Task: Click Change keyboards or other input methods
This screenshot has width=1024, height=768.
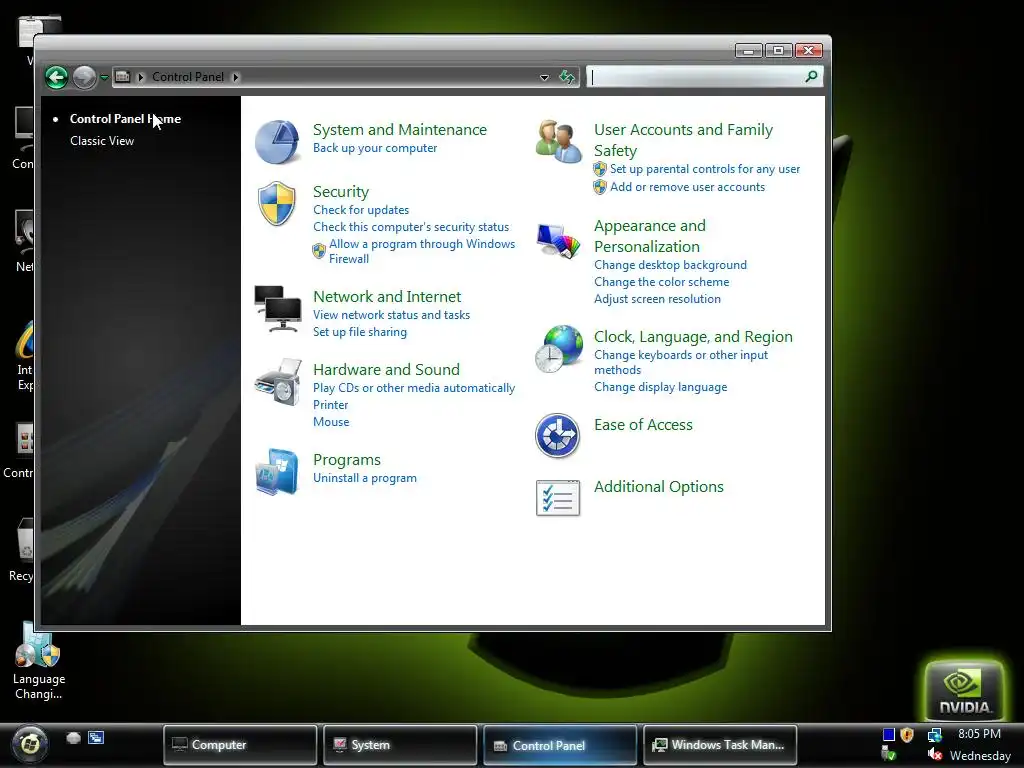Action: pos(681,362)
